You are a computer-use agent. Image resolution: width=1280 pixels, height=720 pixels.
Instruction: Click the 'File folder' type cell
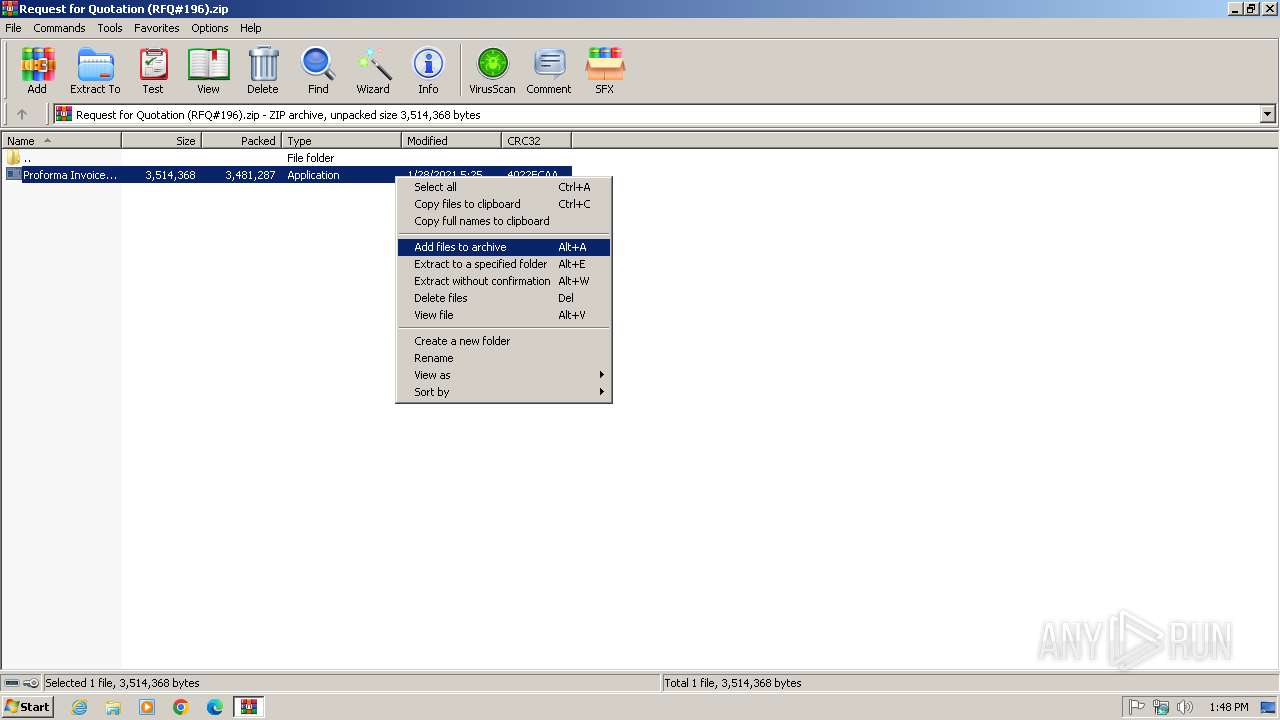click(310, 158)
